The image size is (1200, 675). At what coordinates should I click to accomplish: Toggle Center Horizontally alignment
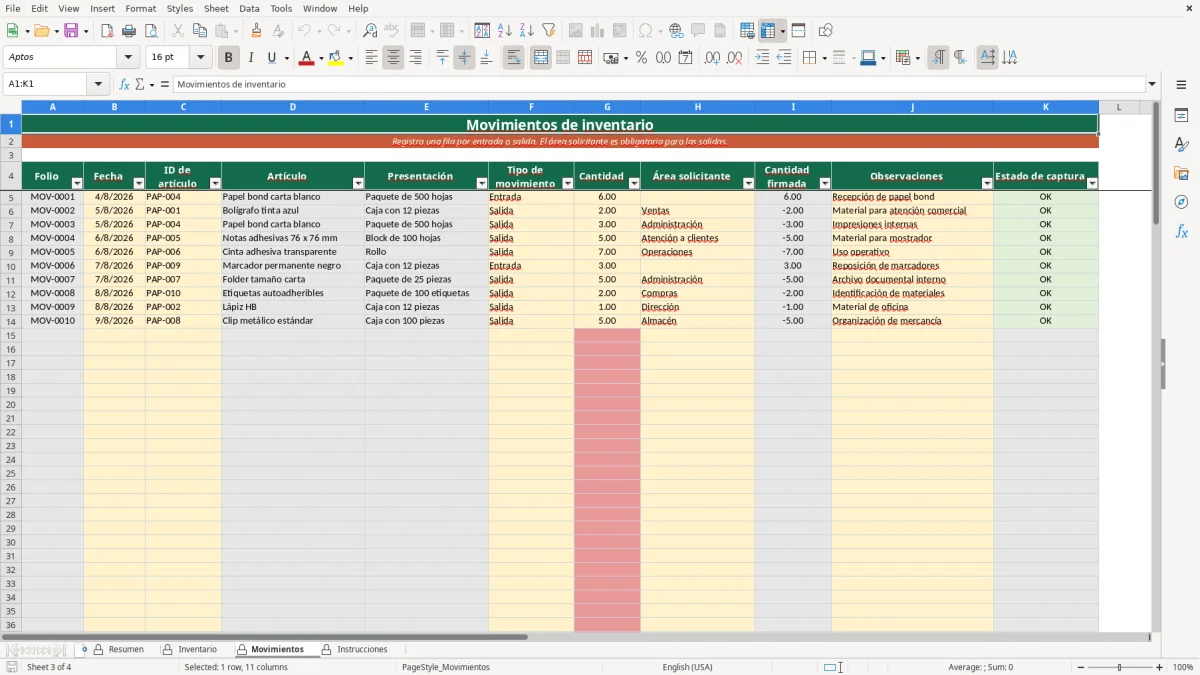[x=393, y=58]
